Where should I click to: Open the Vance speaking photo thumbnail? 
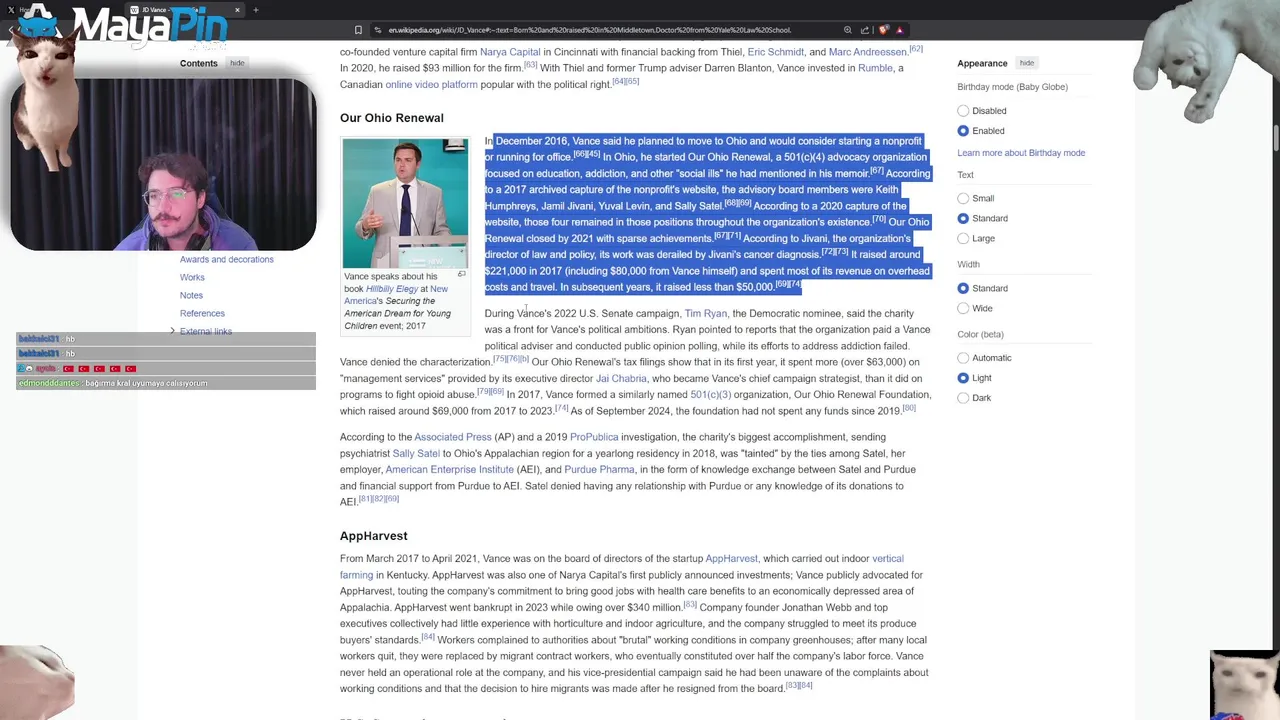click(405, 203)
